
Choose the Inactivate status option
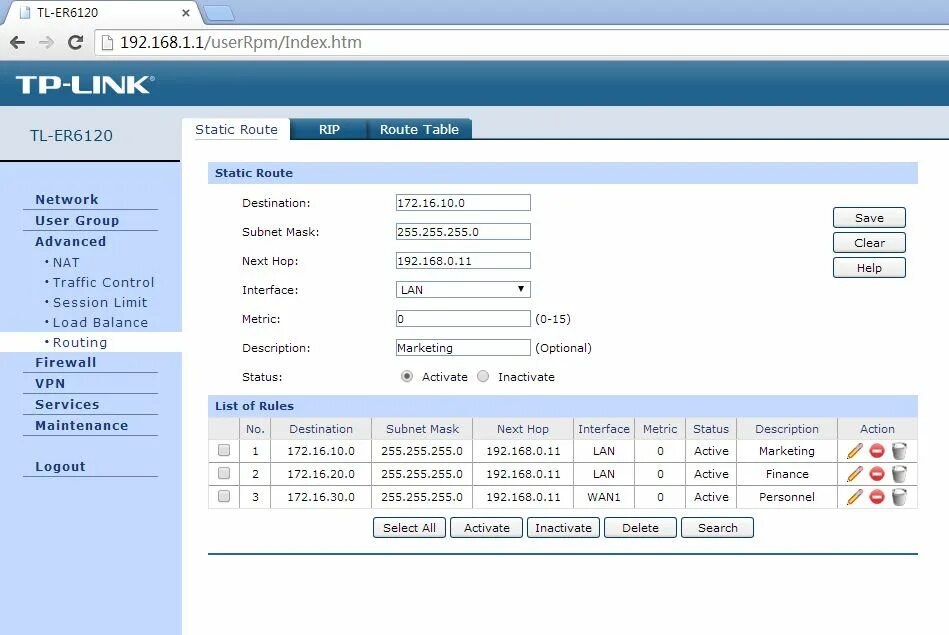pyautogui.click(x=482, y=377)
